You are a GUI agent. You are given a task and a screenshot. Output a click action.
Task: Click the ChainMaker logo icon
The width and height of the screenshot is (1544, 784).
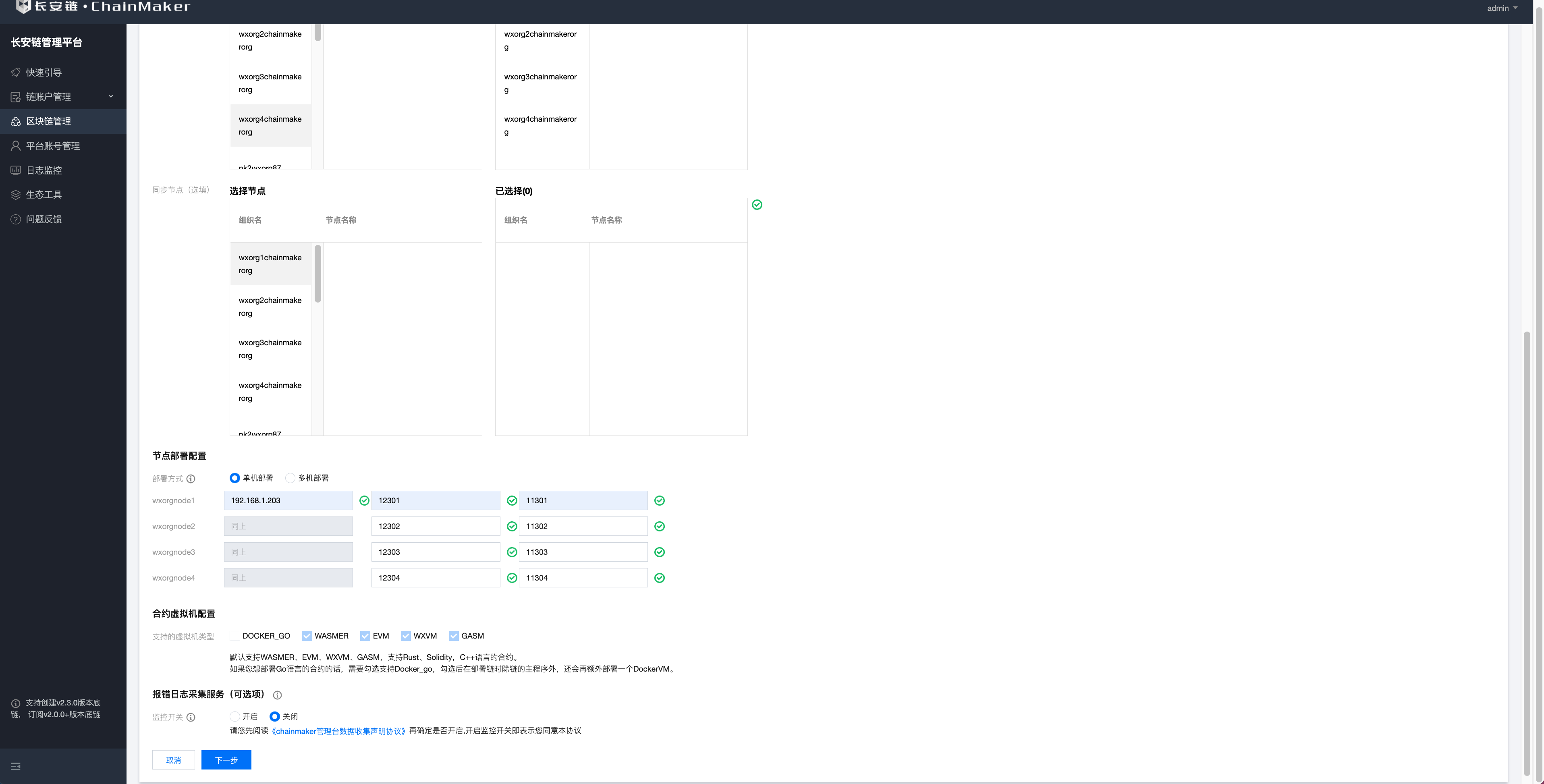23,6
